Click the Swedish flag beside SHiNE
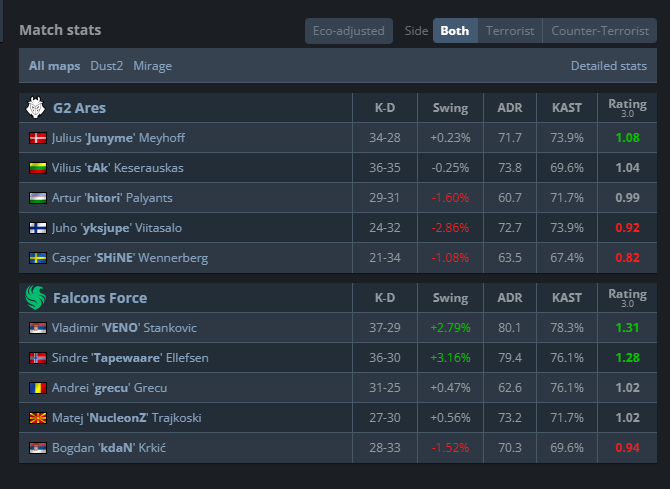Screen dimensions: 670x489 [x=38, y=258]
